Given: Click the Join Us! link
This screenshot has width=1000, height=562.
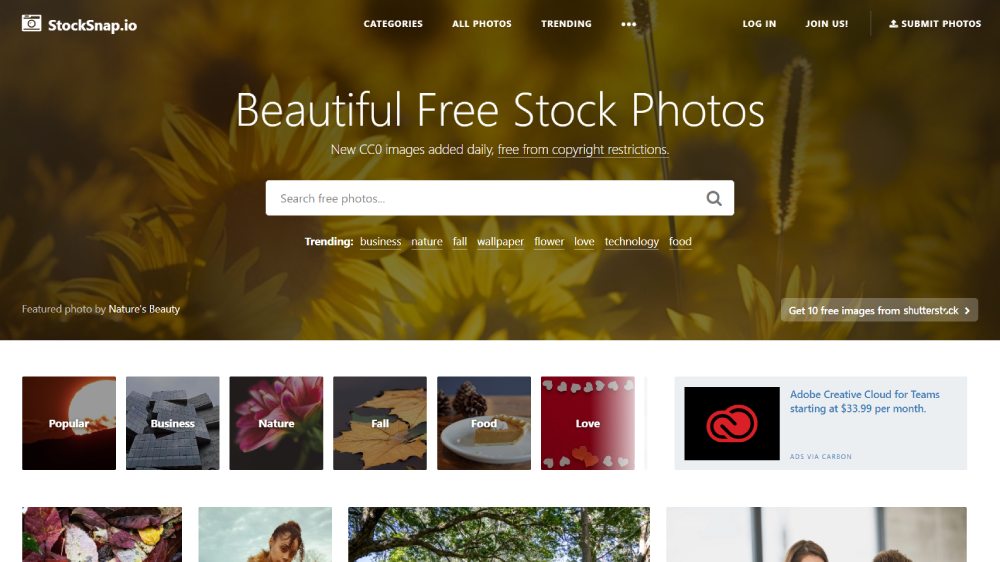Looking at the screenshot, I should coord(827,24).
